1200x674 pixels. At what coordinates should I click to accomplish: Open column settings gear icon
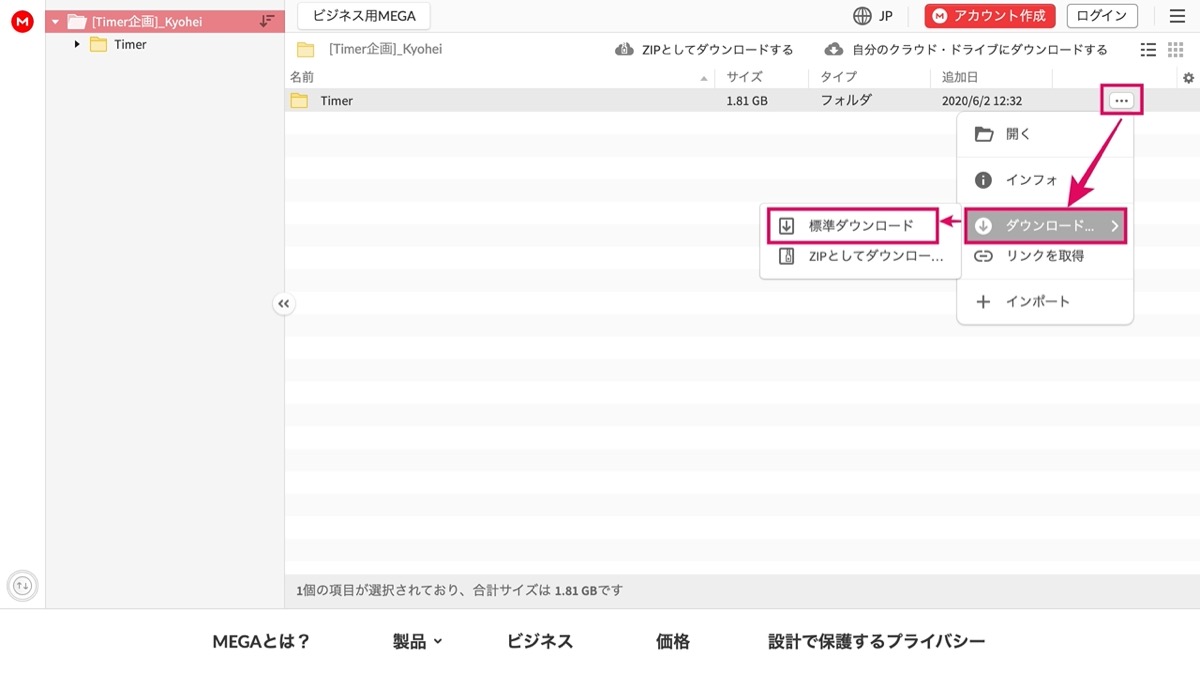click(x=1188, y=78)
